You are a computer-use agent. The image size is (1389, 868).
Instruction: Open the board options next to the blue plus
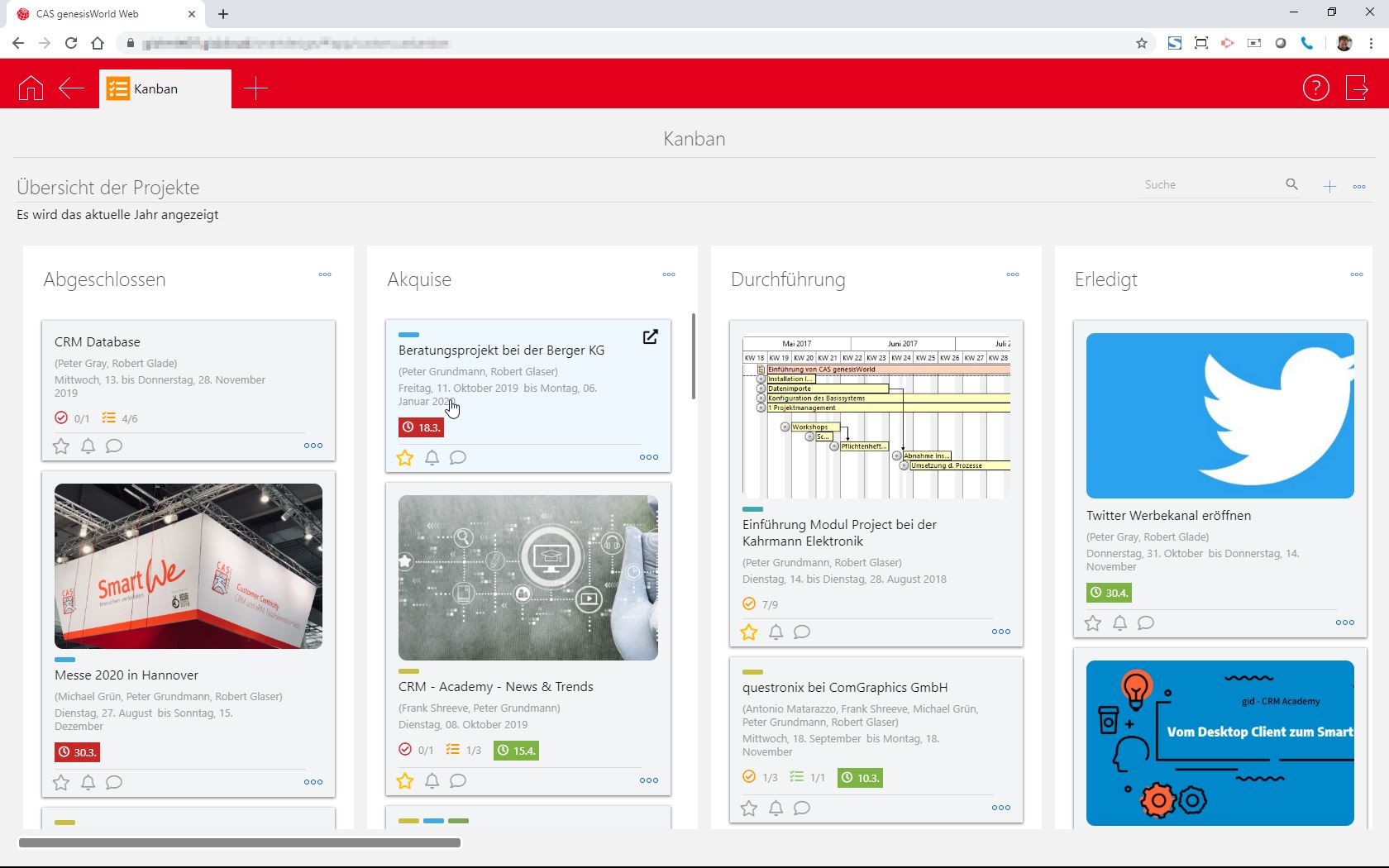(x=1359, y=187)
